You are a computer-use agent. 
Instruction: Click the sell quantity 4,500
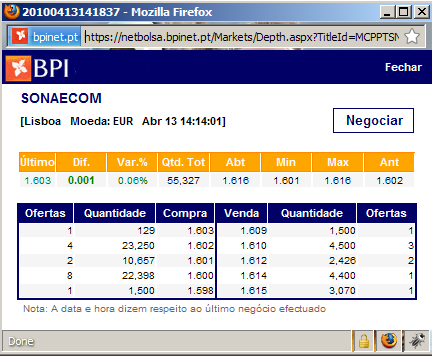tap(342, 246)
